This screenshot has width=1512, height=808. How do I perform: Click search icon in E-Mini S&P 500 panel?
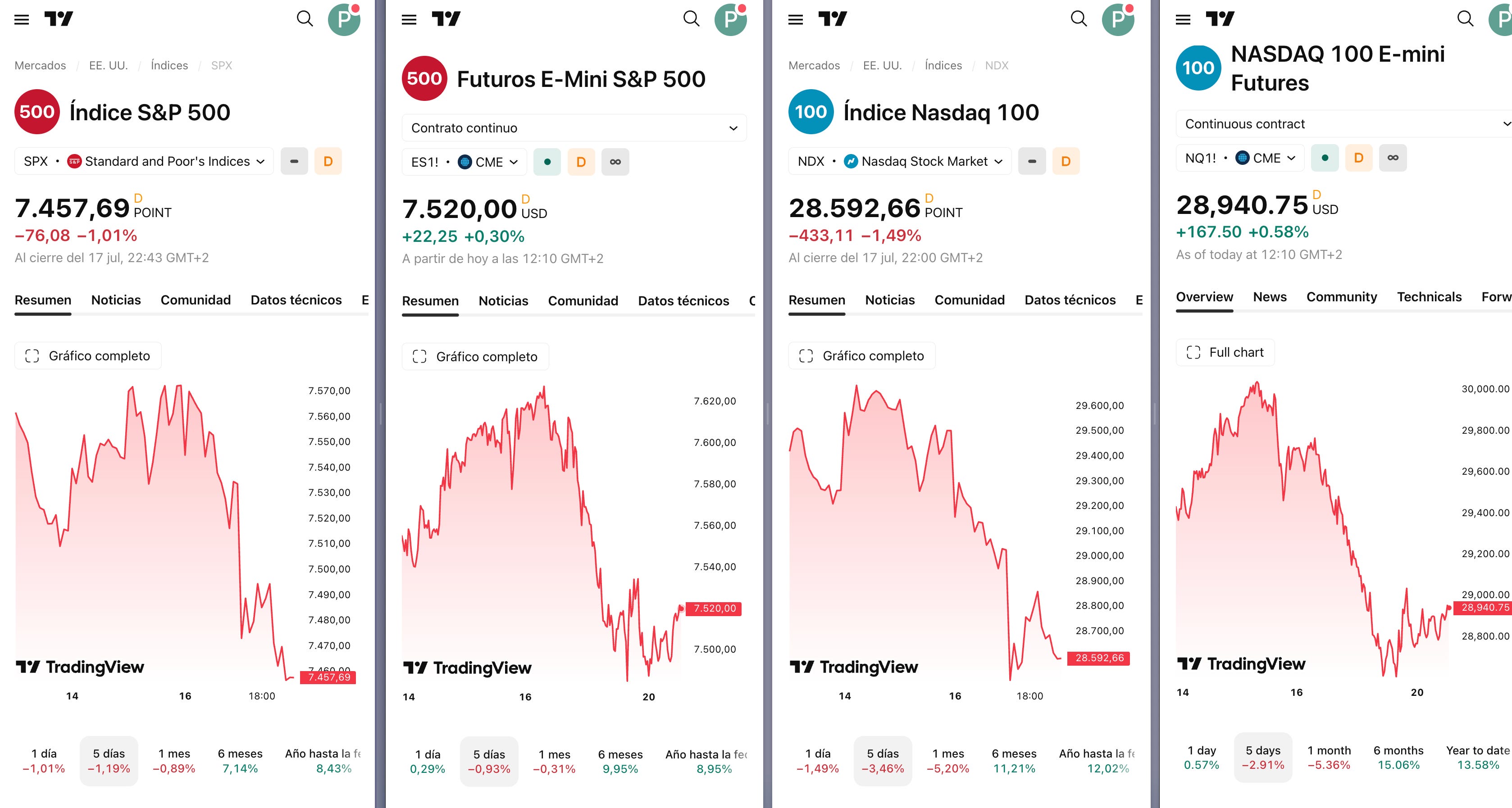pyautogui.click(x=692, y=19)
